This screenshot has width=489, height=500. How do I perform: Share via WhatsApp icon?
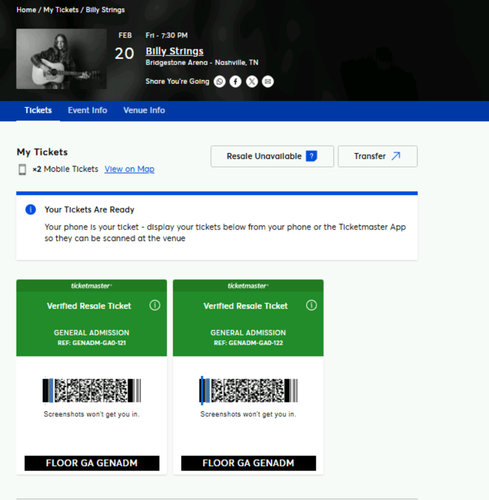click(220, 81)
